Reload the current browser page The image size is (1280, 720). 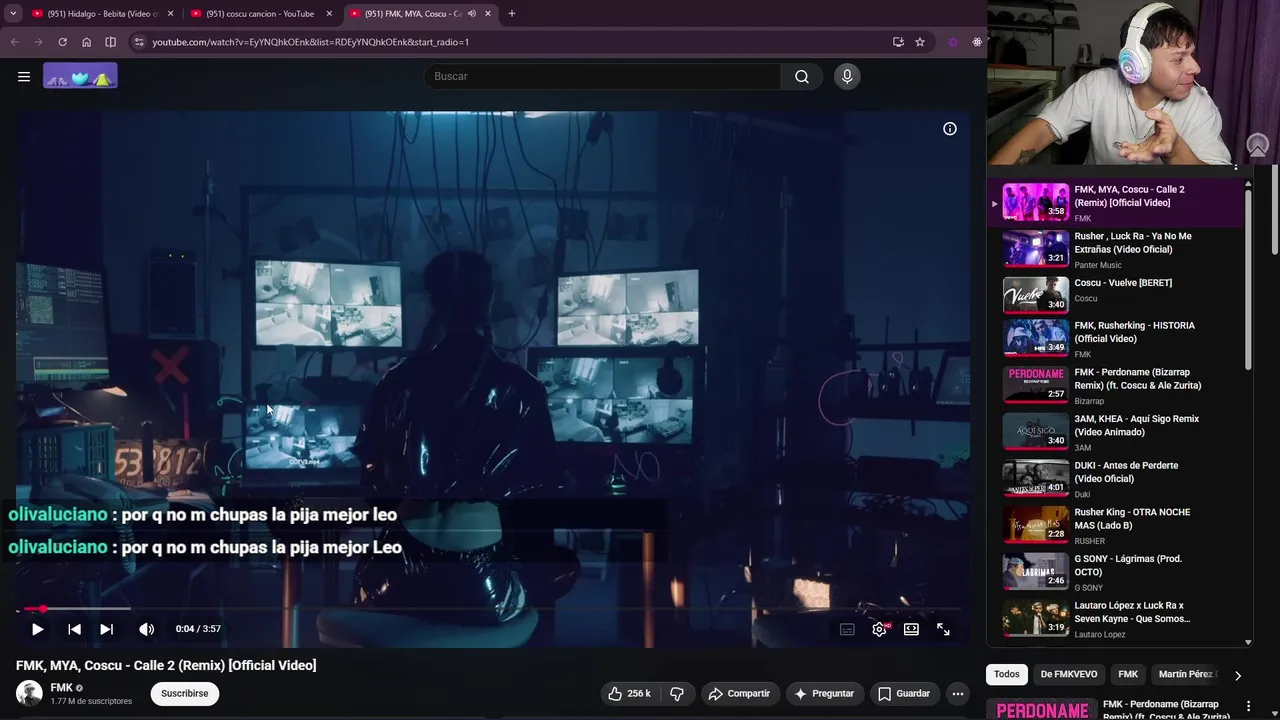(62, 42)
